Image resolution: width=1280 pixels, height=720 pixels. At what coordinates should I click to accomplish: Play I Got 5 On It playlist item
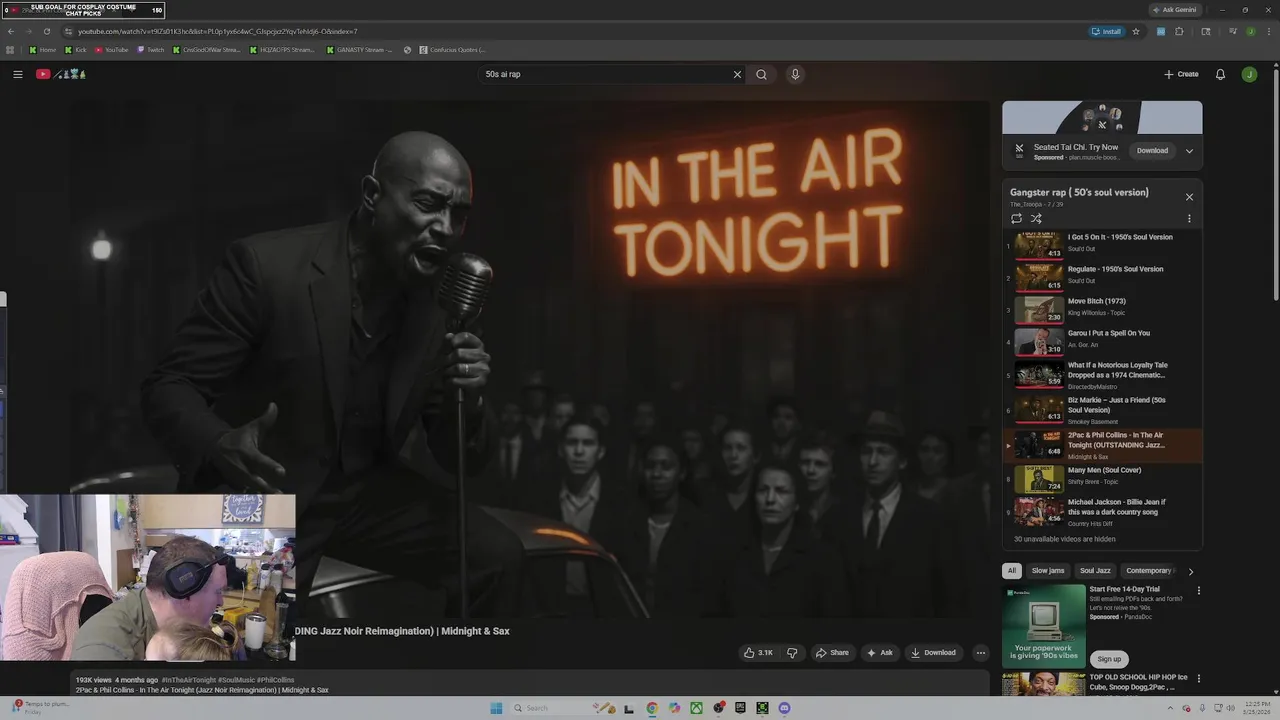[1103, 245]
